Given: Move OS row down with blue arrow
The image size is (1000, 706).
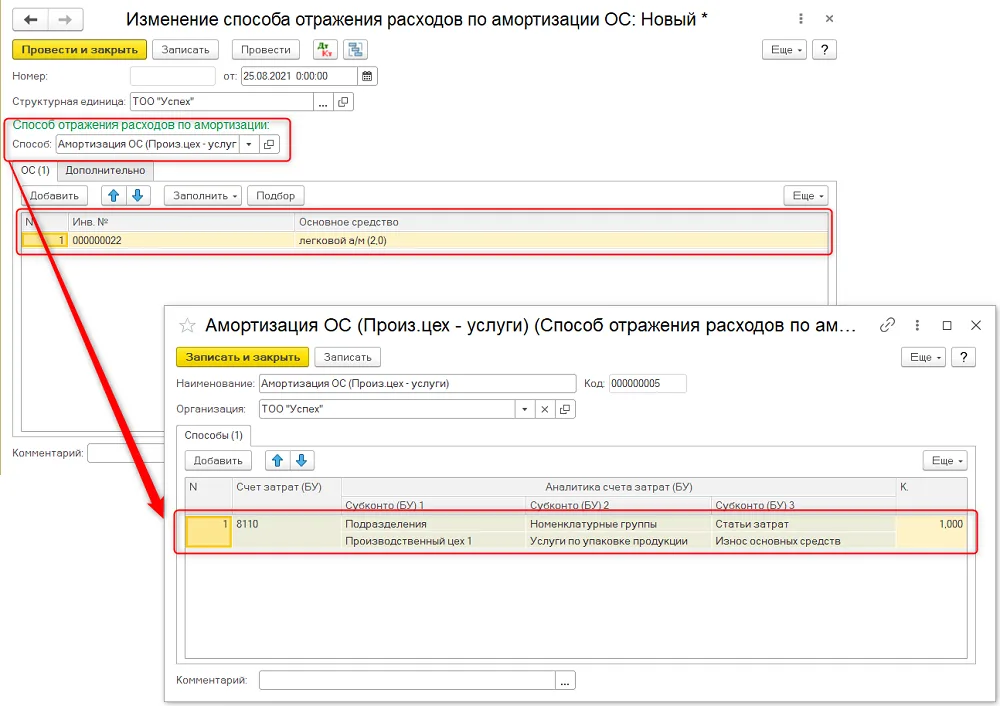Looking at the screenshot, I should (138, 196).
